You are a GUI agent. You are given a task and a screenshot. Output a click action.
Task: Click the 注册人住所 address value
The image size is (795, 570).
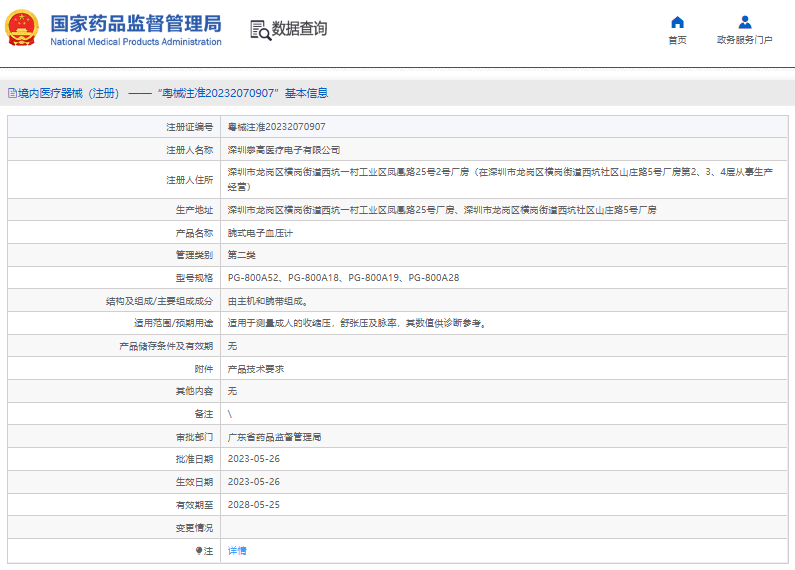click(500, 180)
